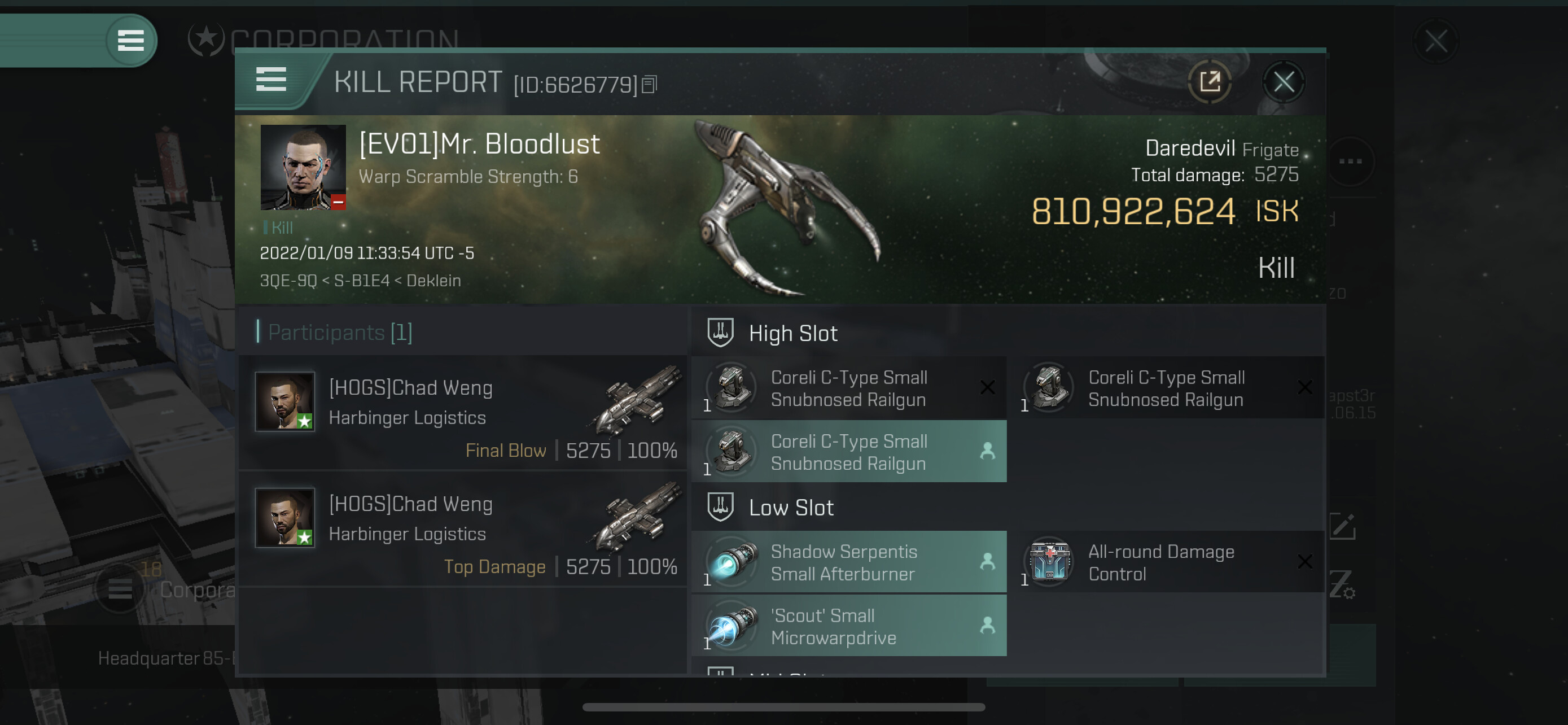This screenshot has height=725, width=1568.
Task: Toggle the Afterburner row person marker
Action: click(987, 562)
